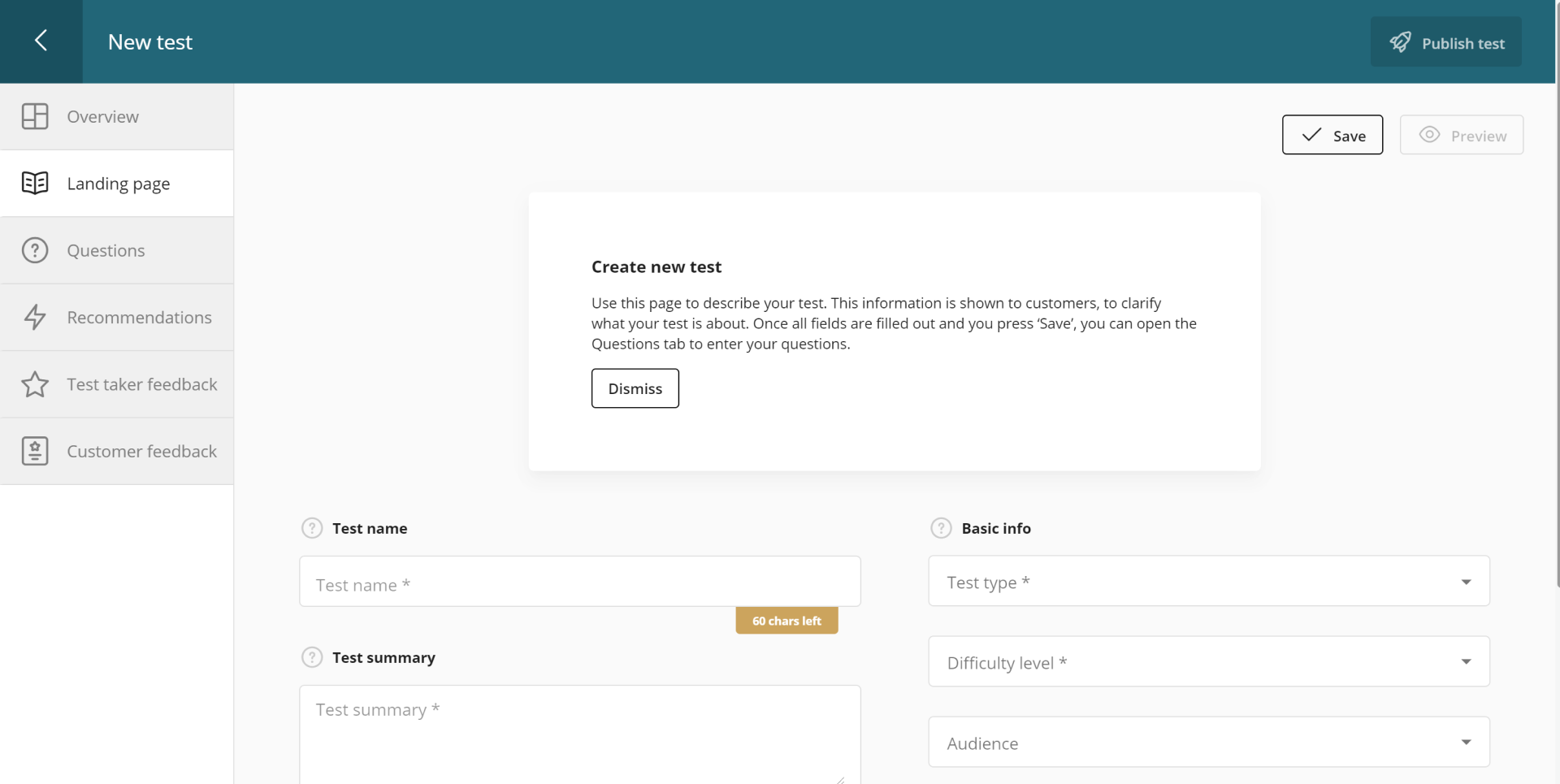Click the Overview grid icon in sidebar

tap(35, 116)
